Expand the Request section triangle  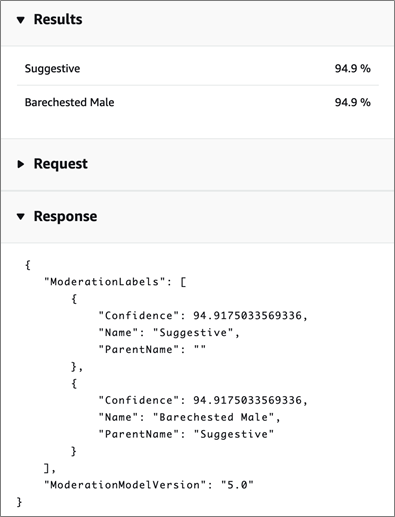(21, 164)
